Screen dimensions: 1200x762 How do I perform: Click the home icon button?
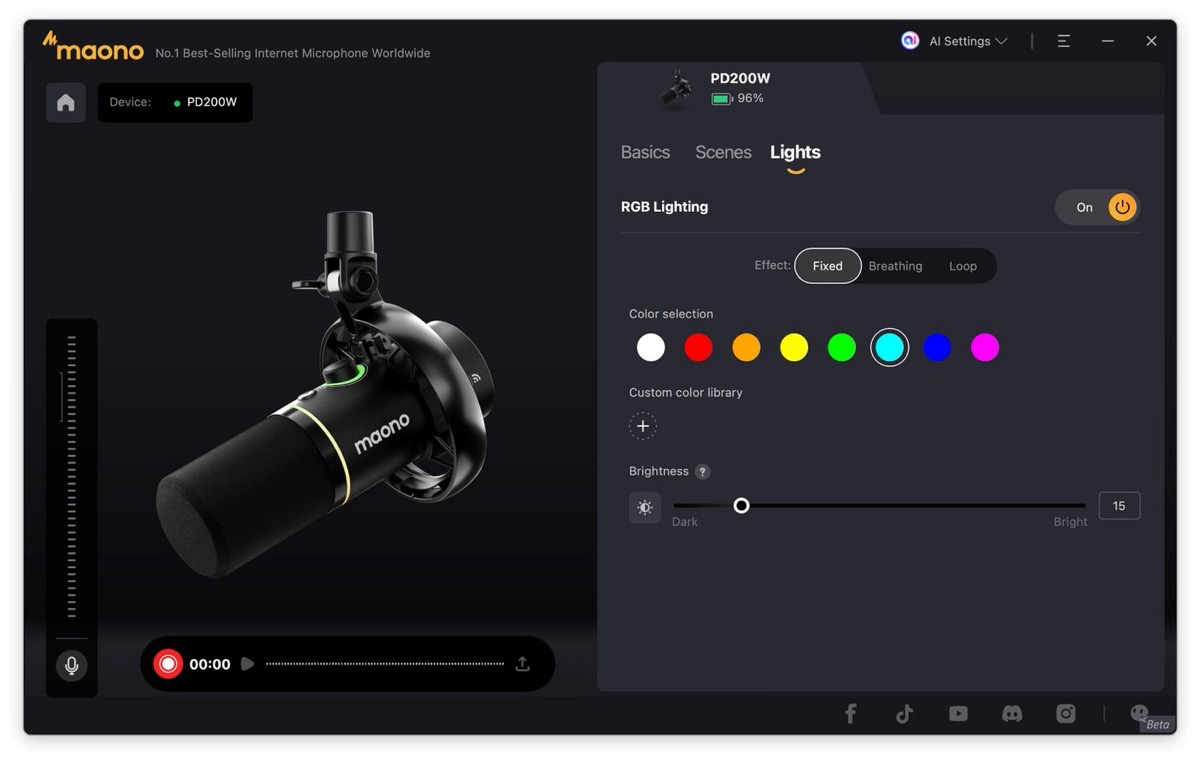[66, 103]
